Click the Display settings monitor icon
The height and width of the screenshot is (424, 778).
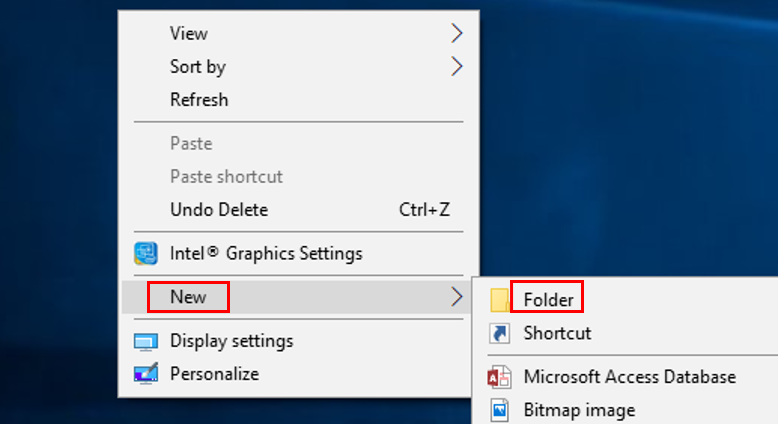coord(146,342)
